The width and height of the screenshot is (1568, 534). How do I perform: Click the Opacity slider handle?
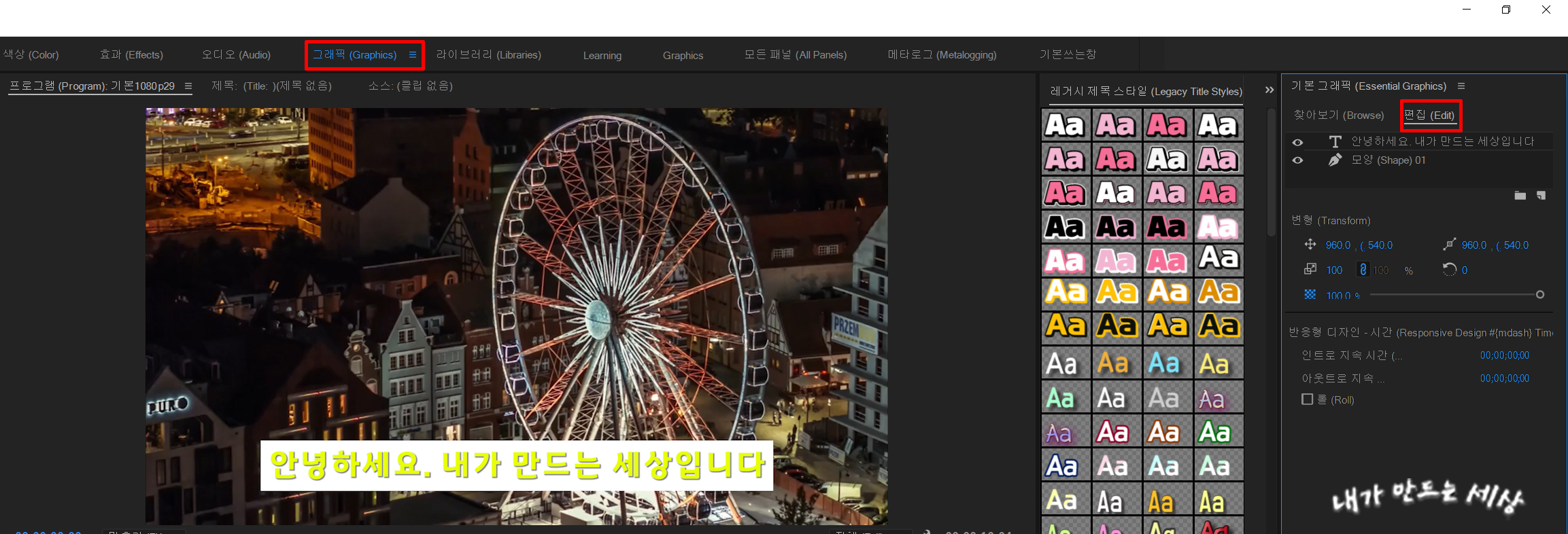[1540, 295]
